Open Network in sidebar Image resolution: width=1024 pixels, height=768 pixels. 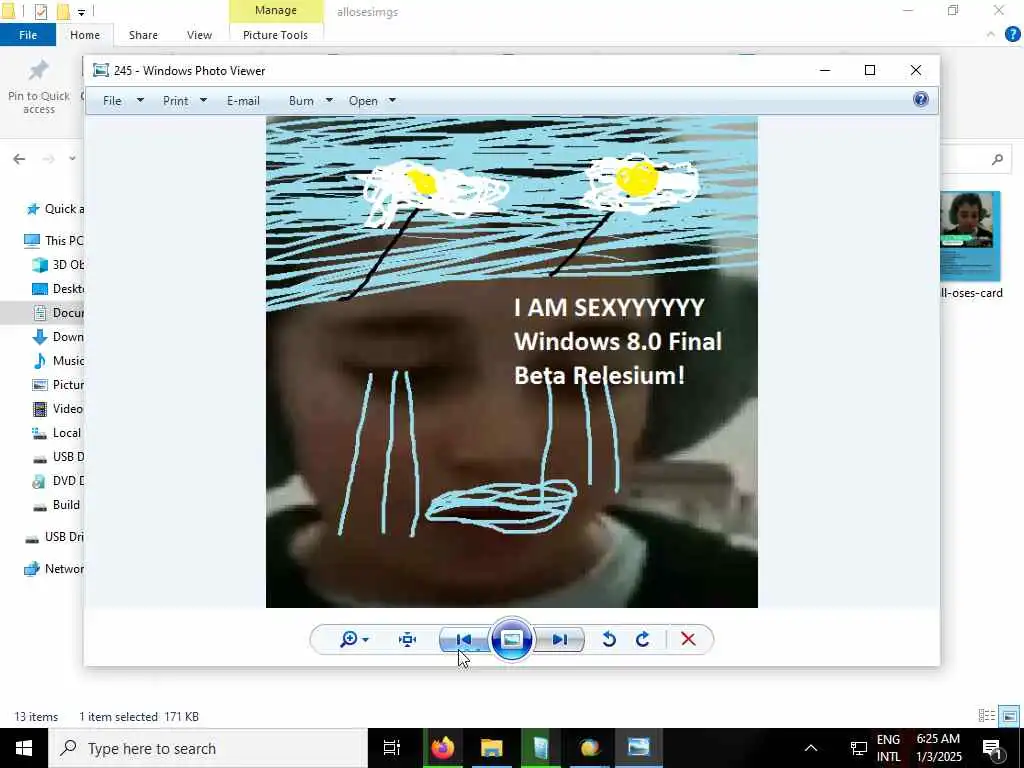tap(55, 569)
